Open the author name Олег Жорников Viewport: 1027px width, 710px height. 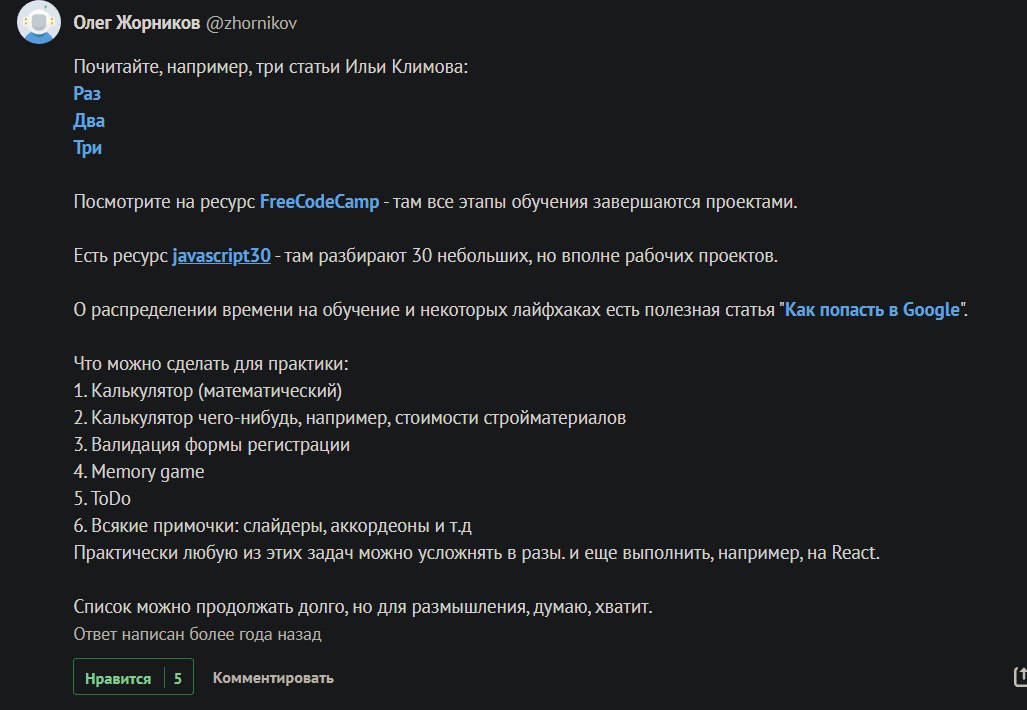pyautogui.click(x=136, y=22)
